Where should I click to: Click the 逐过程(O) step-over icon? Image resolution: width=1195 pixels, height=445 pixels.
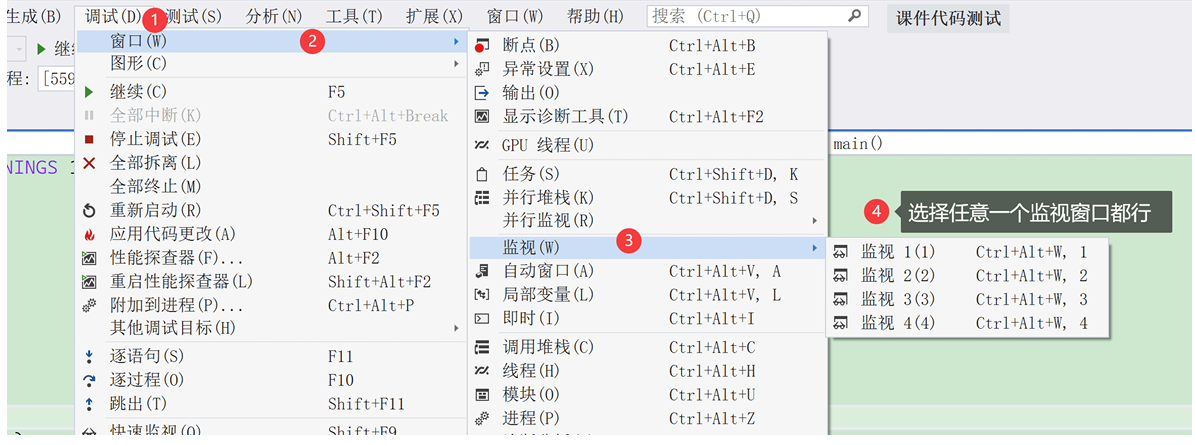89,380
